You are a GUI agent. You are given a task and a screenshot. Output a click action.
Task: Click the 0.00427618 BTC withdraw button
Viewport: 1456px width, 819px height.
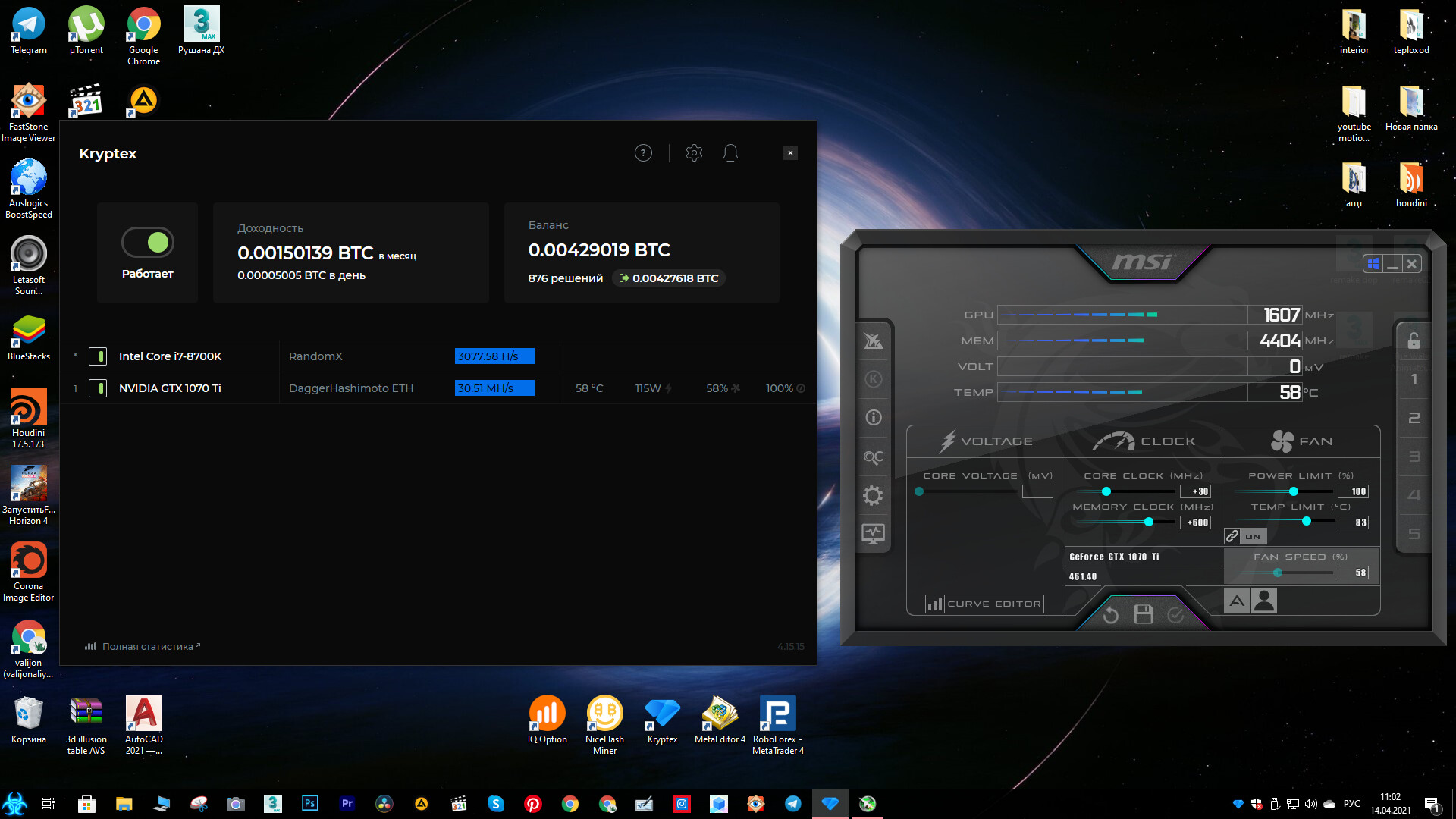point(669,278)
